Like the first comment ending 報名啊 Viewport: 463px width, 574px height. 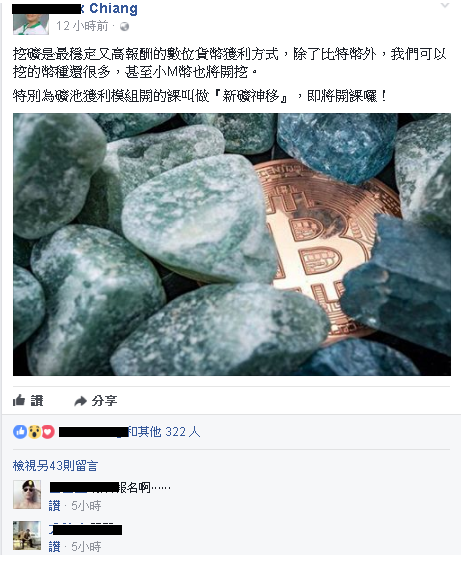tap(54, 506)
